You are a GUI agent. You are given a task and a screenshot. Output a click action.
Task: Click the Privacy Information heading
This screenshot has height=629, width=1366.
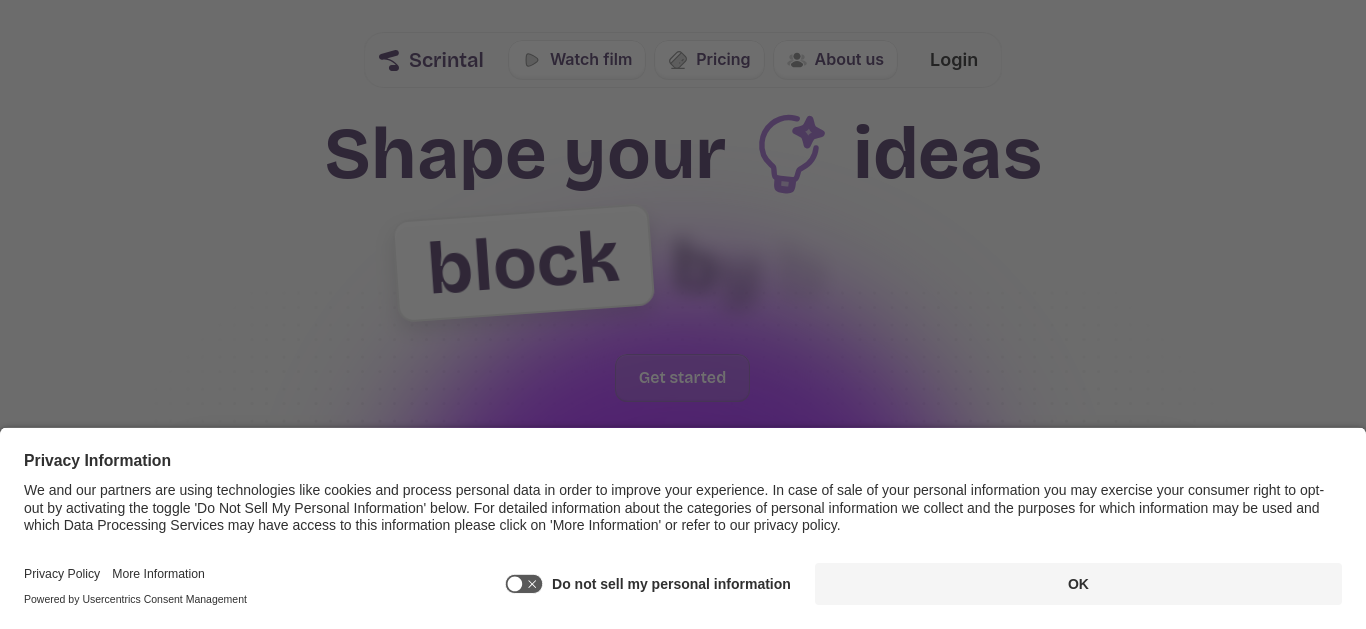coord(97,461)
